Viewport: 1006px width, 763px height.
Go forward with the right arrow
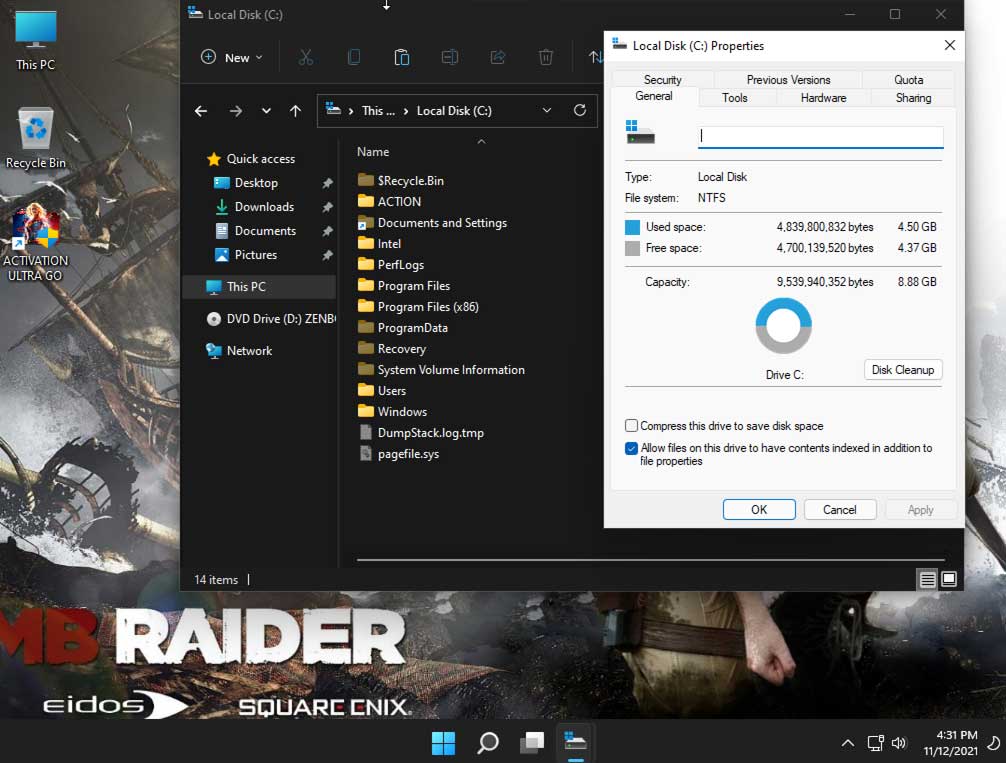pos(235,111)
